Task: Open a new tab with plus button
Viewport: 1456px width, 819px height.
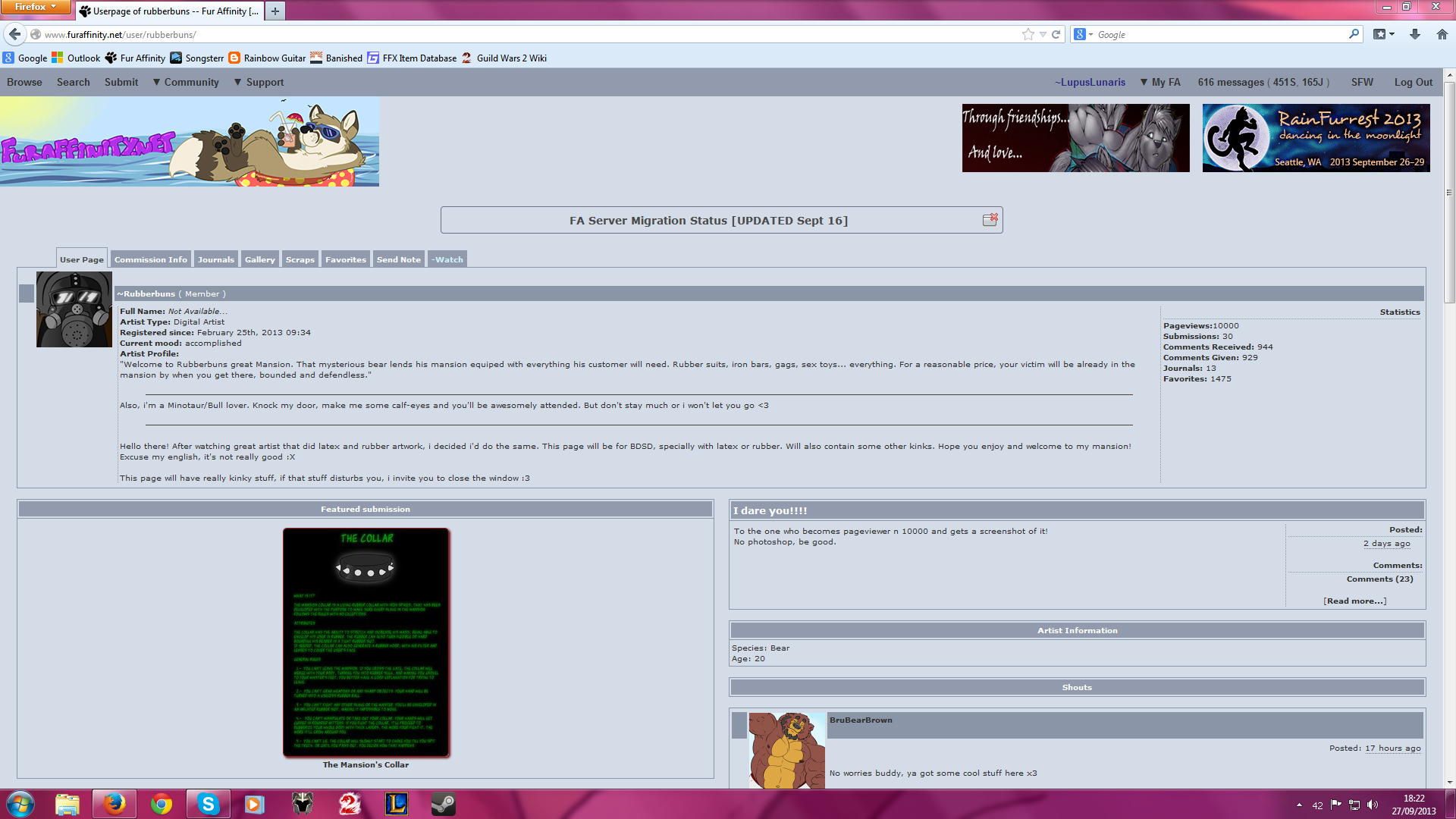Action: pos(275,11)
